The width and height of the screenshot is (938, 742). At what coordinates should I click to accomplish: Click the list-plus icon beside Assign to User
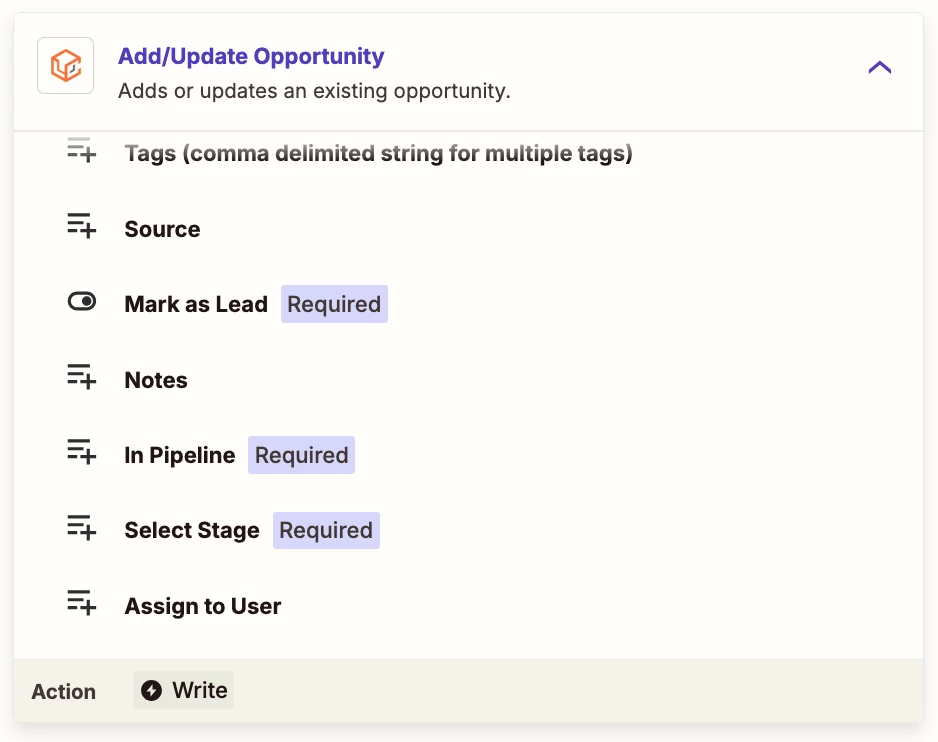click(x=81, y=603)
